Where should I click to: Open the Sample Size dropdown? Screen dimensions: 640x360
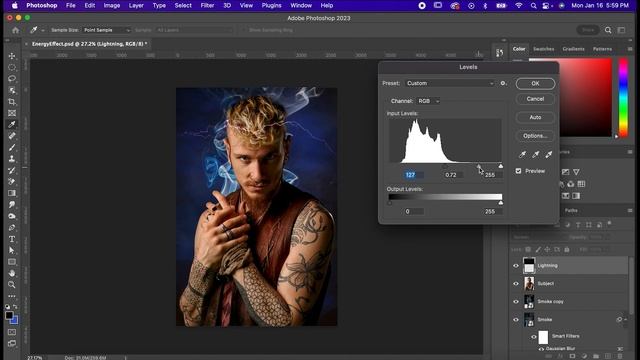pos(106,30)
